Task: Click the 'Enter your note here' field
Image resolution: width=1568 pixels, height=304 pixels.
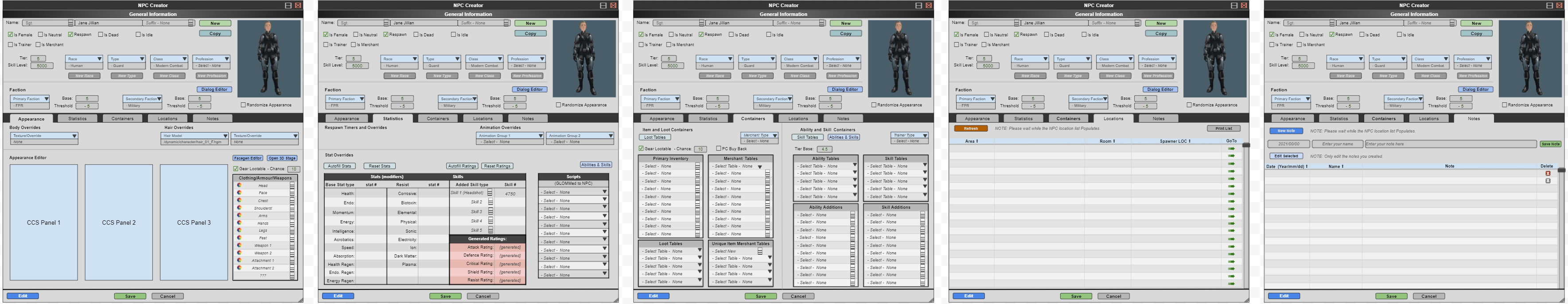Action: click(1449, 144)
